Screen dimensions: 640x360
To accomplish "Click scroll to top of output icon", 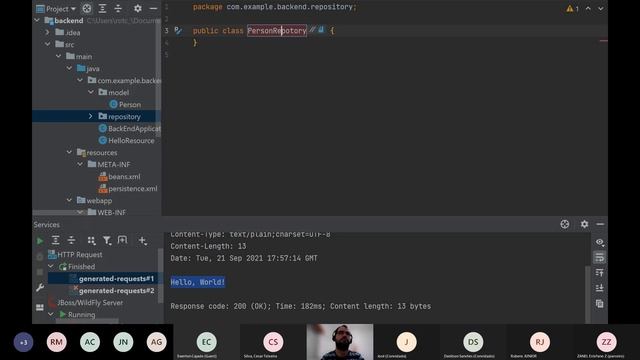I will (x=600, y=273).
